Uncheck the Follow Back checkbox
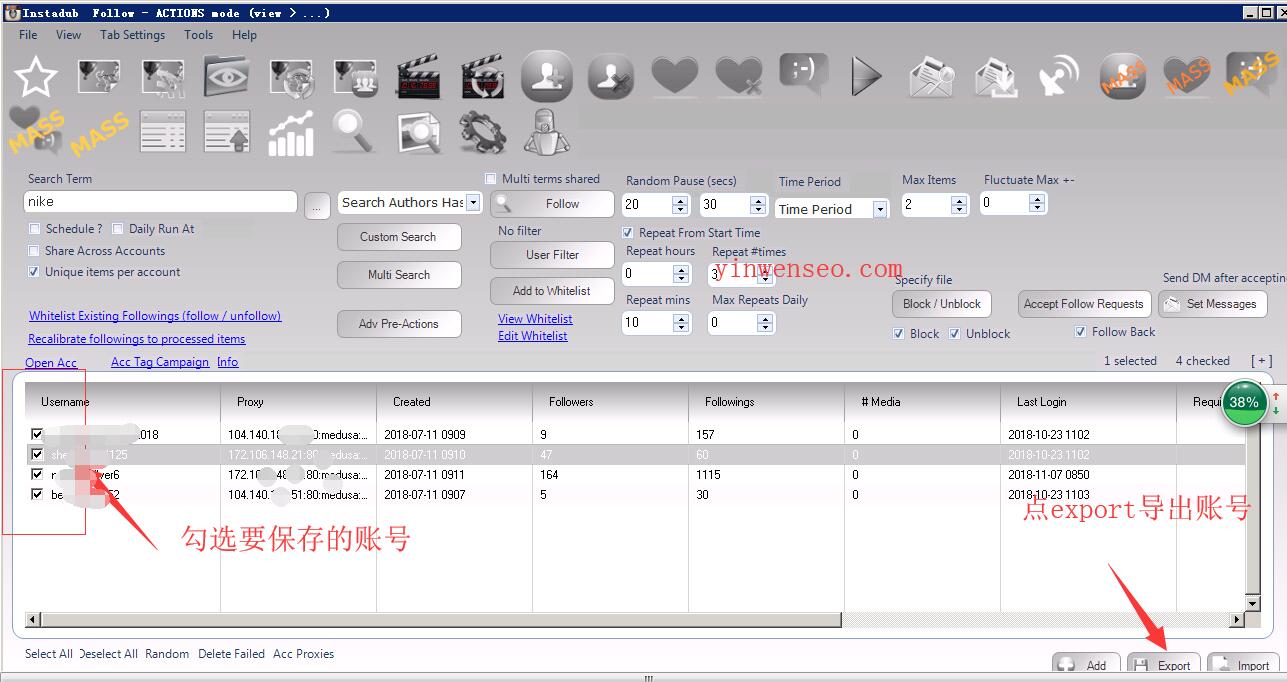The width and height of the screenshot is (1287, 682). click(x=1080, y=332)
